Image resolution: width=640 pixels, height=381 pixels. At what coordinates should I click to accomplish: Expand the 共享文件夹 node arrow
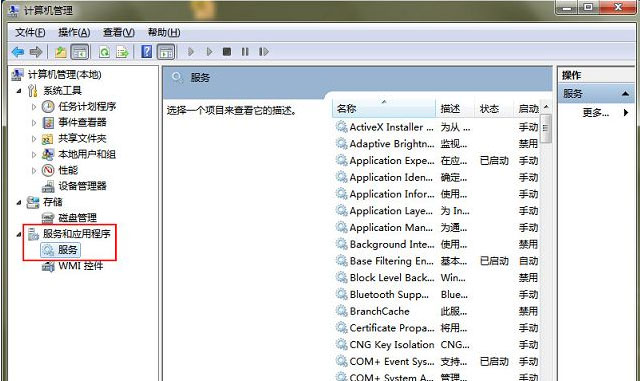(x=34, y=139)
